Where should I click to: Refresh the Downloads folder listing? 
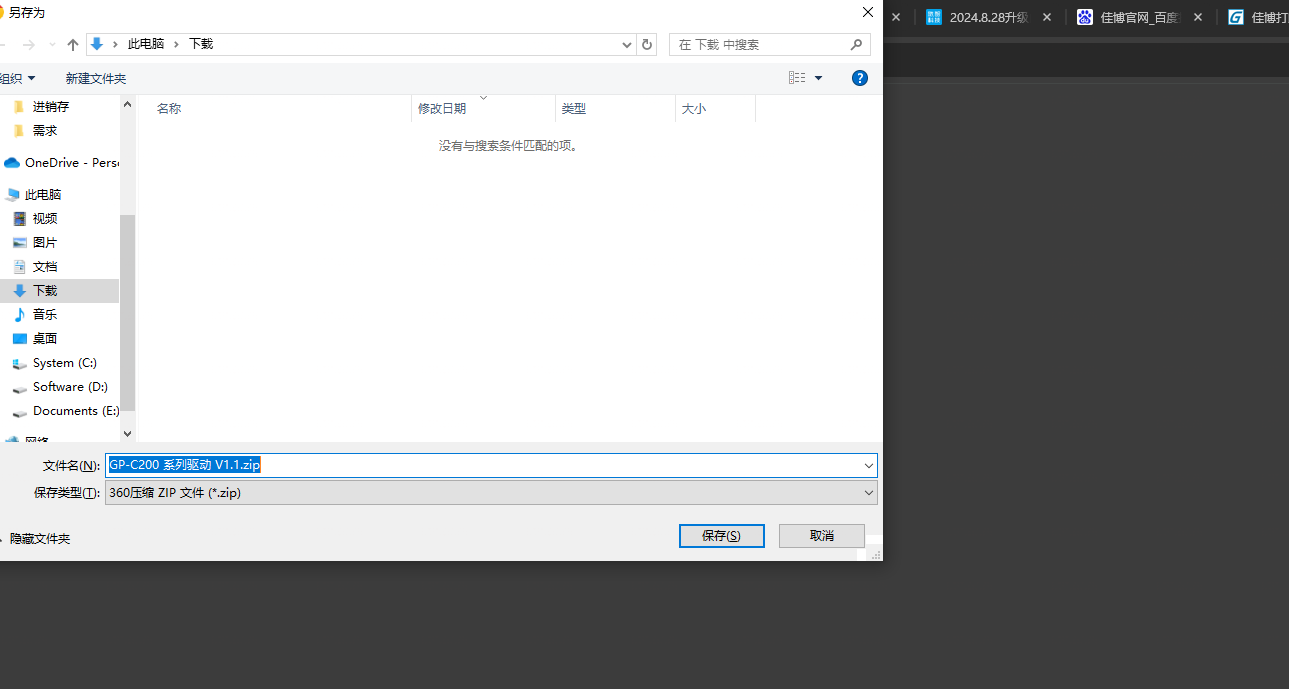click(647, 45)
